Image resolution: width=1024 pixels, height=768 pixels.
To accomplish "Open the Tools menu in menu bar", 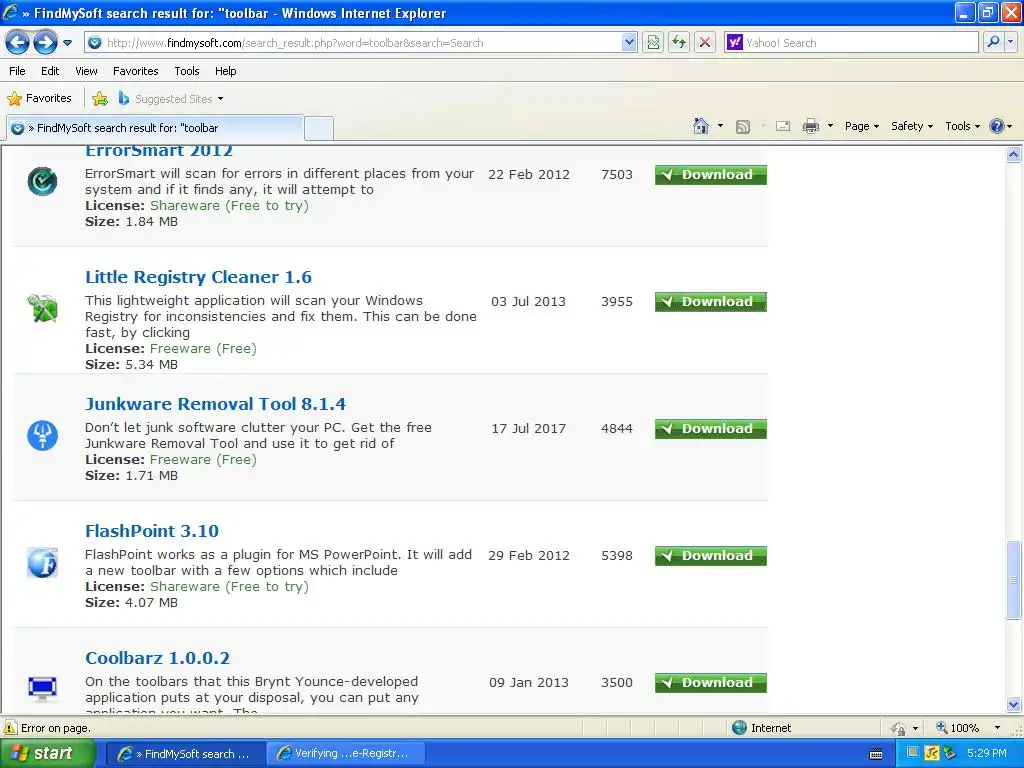I will point(187,71).
